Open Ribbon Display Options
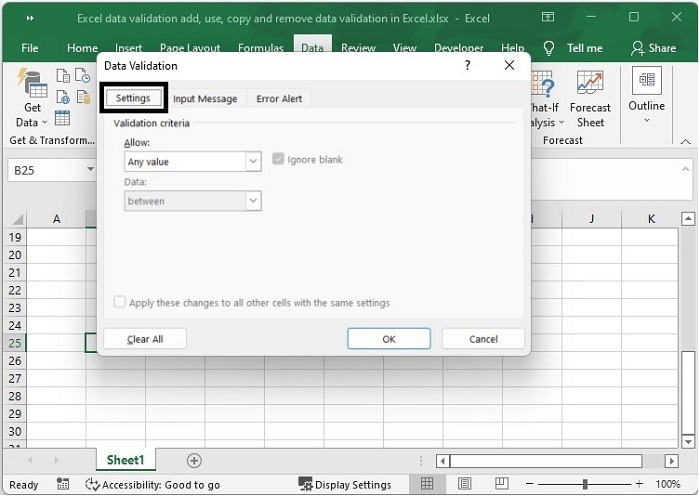 pos(548,17)
